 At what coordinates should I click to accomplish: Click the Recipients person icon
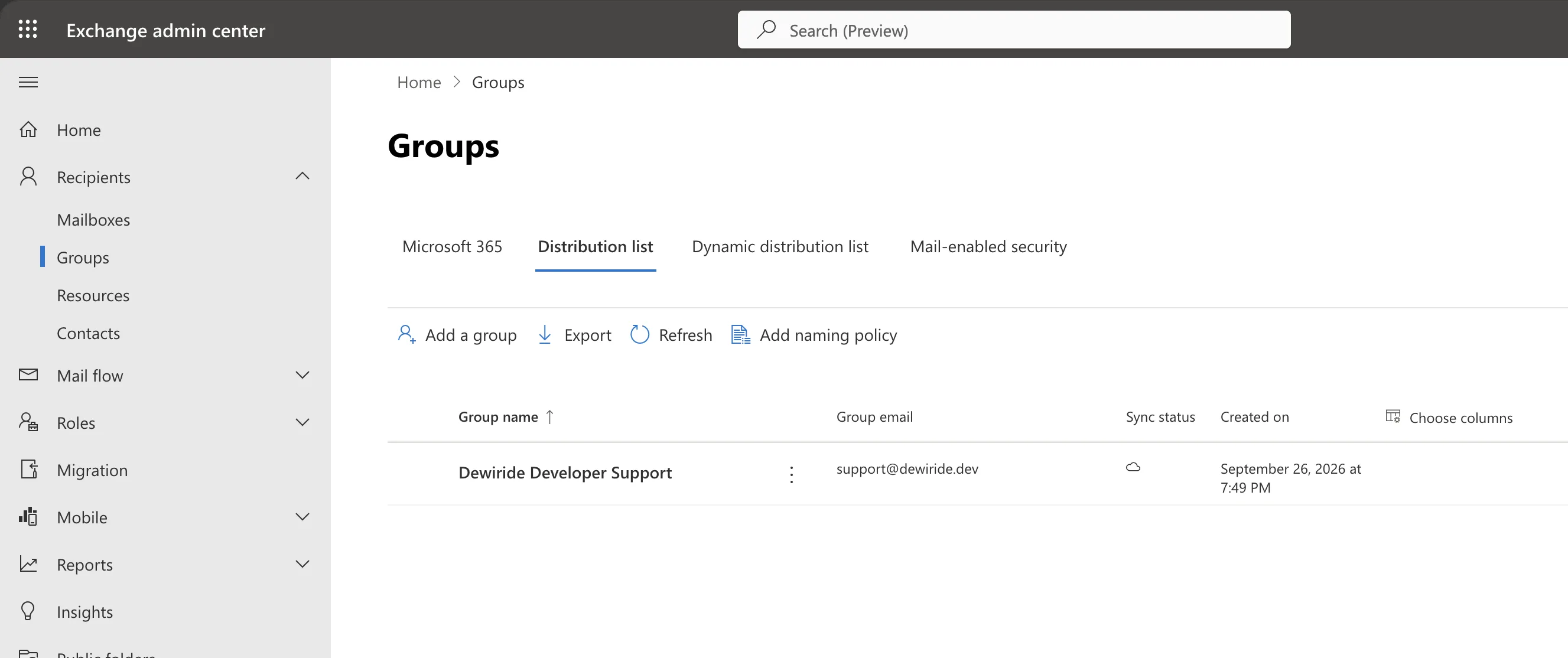click(28, 177)
